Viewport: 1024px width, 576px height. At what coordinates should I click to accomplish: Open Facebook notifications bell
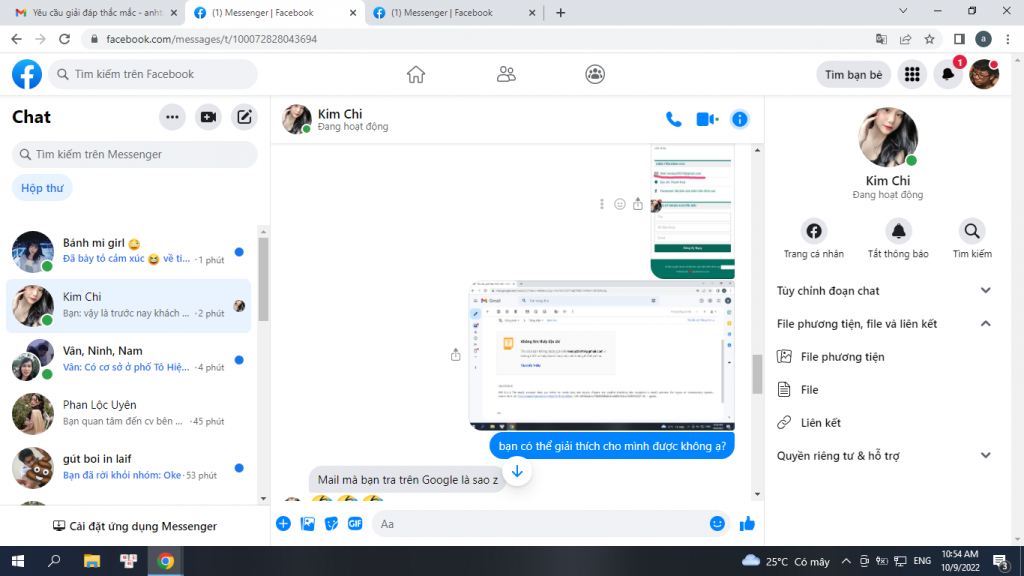(948, 74)
